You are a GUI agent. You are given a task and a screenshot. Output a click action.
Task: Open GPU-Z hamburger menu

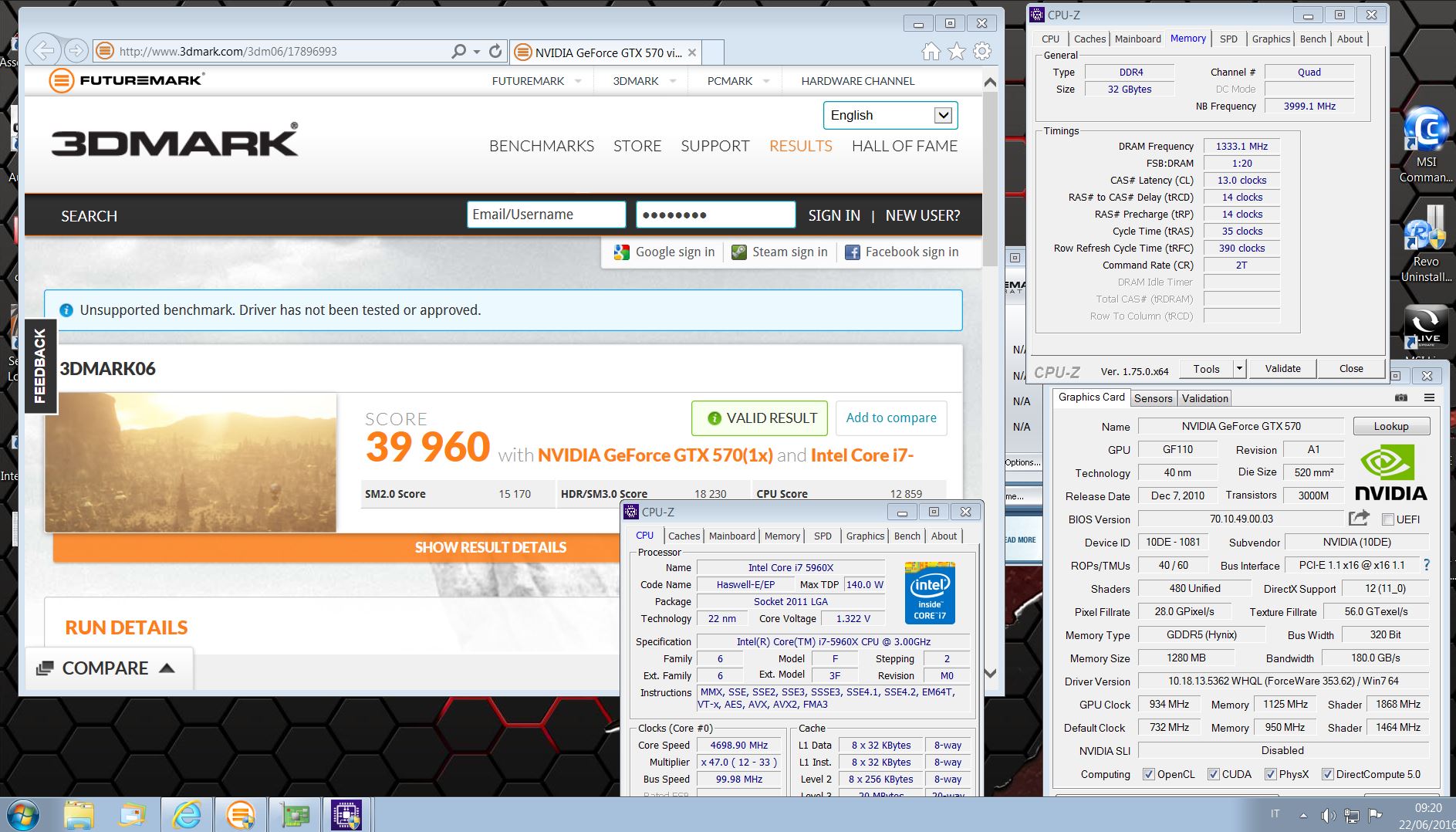pyautogui.click(x=1430, y=397)
